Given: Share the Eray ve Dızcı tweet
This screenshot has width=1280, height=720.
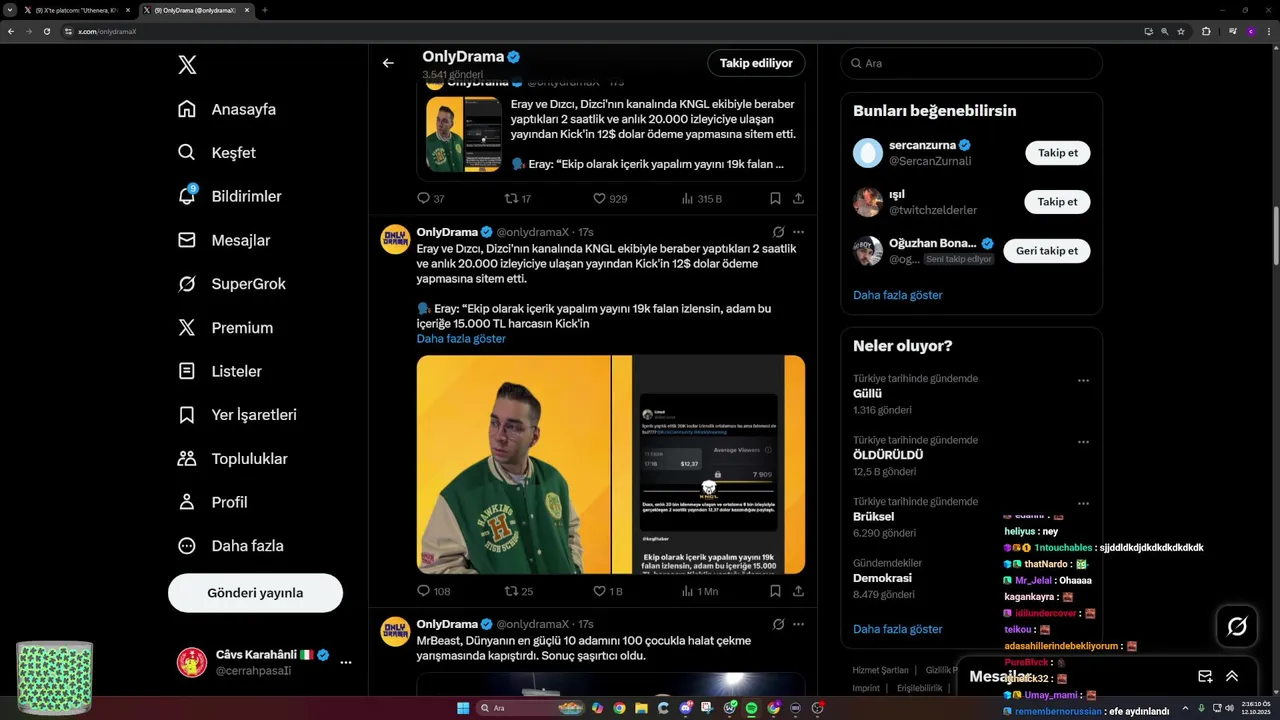Looking at the screenshot, I should click(798, 591).
